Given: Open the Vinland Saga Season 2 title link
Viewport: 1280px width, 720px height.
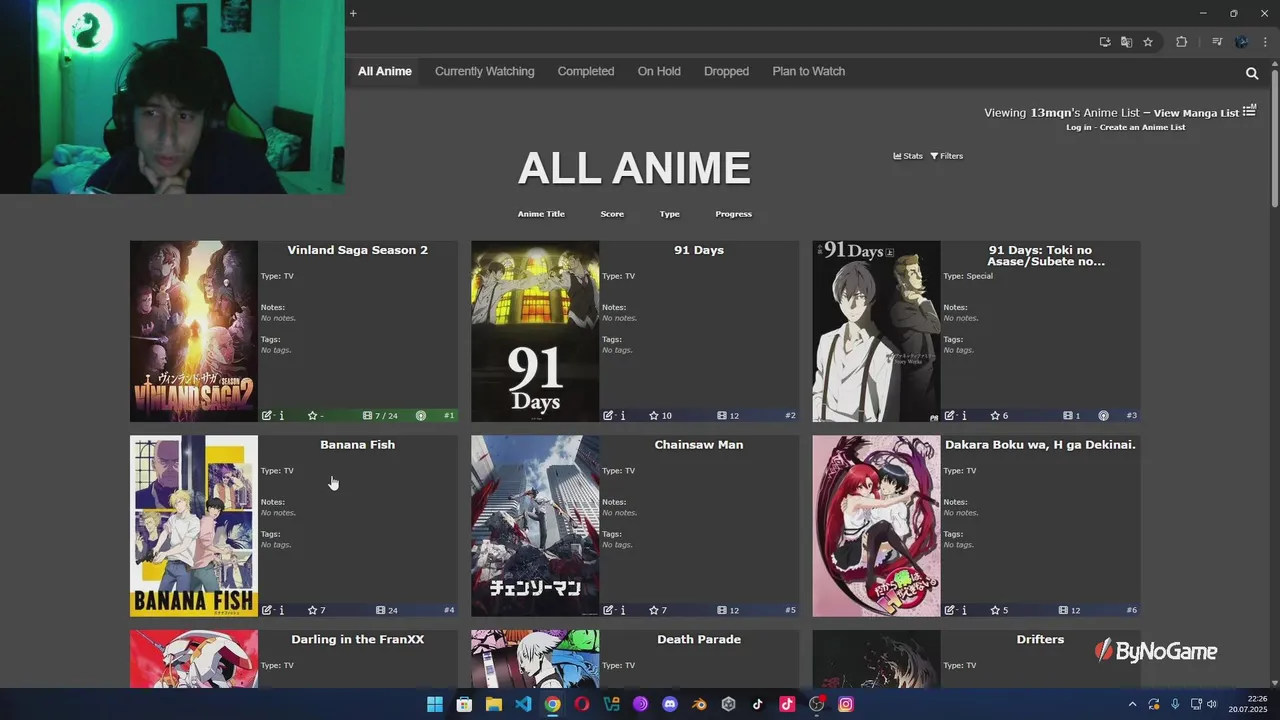Looking at the screenshot, I should point(358,250).
